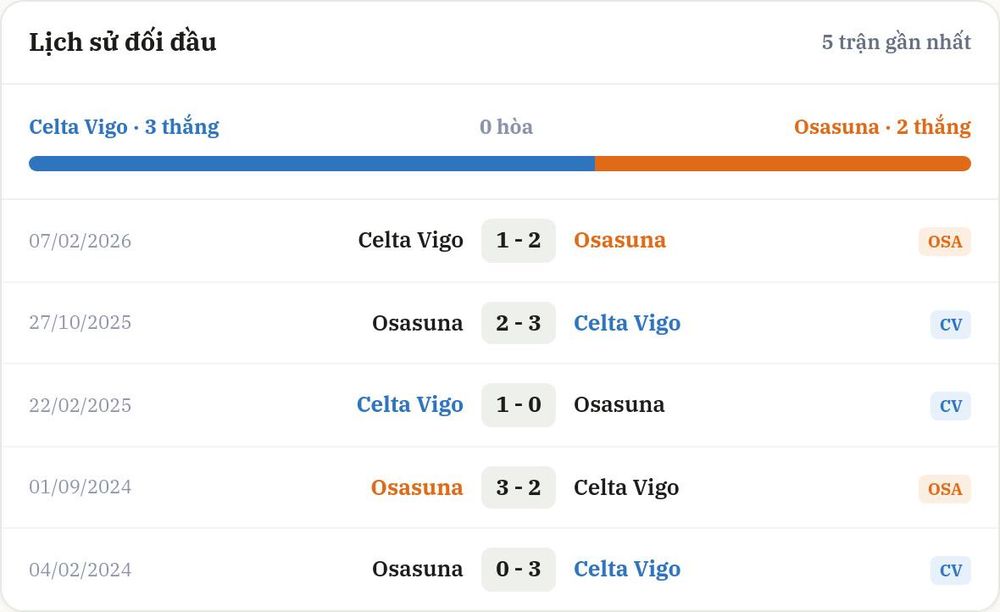Click the OSA badge on 01/09/2024 match
Image resolution: width=1000 pixels, height=612 pixels.
tap(945, 489)
